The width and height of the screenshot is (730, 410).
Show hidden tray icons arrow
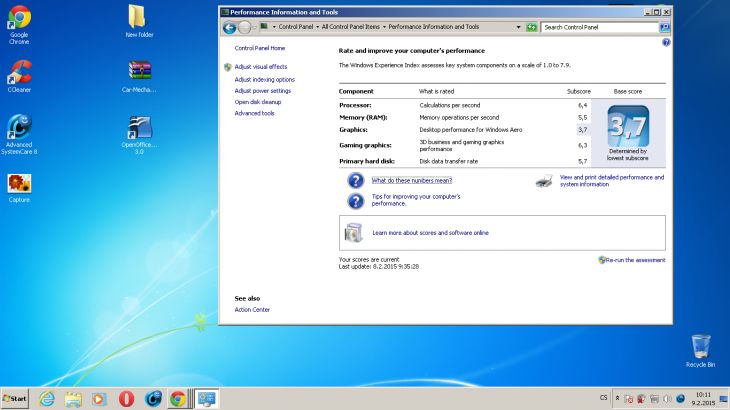[617, 398]
